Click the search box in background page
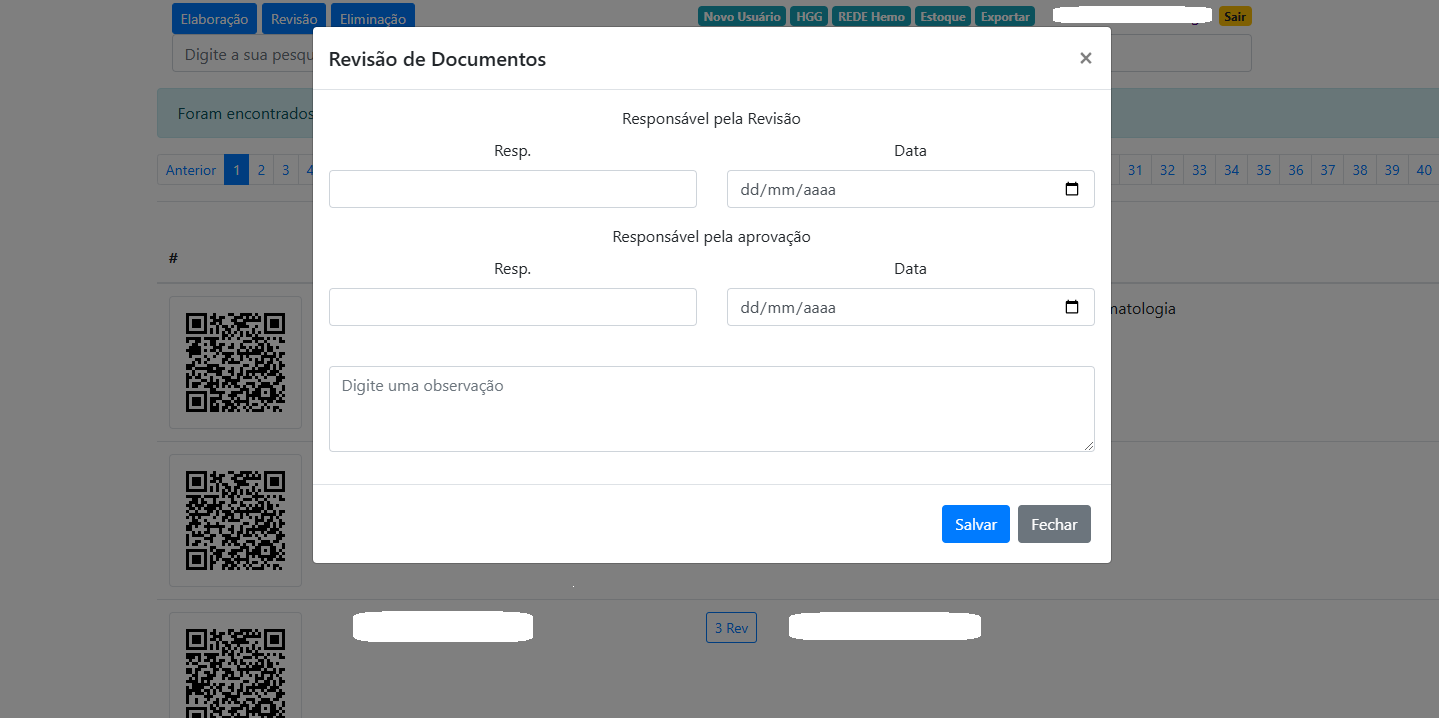1439x718 pixels. [712, 53]
